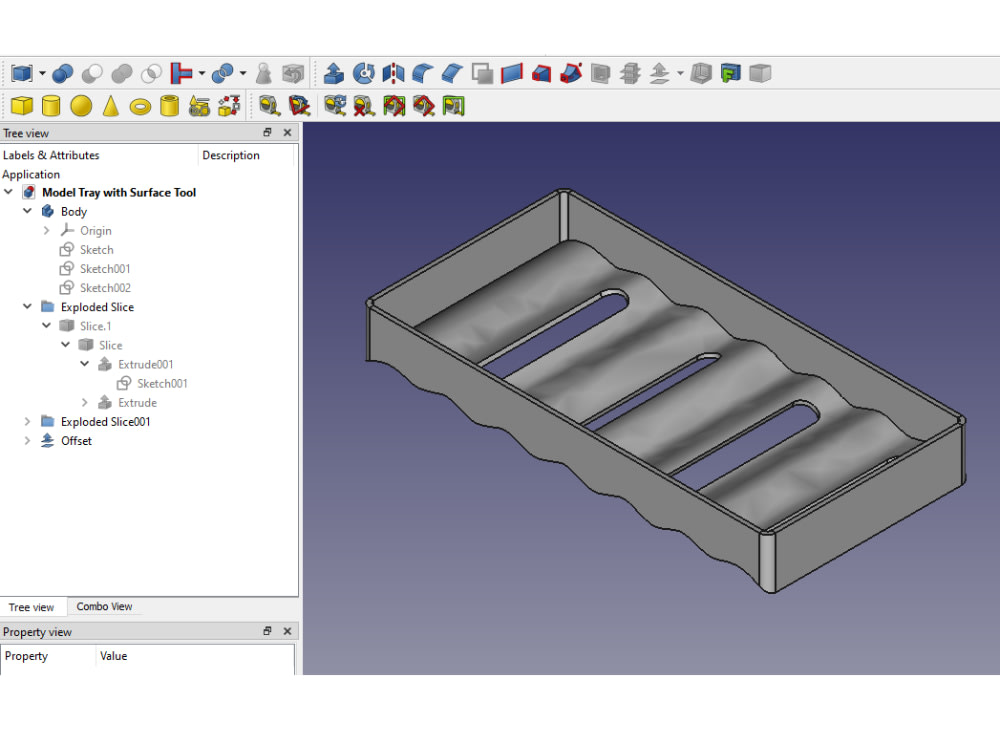This screenshot has height=750, width=1000.
Task: Select the Part Extrude tool in the toolbar
Action: 334,72
